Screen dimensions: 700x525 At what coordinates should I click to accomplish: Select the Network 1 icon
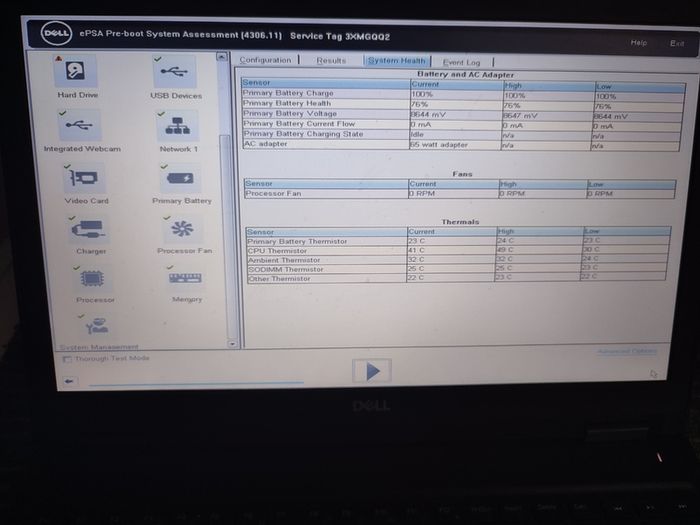tap(178, 126)
